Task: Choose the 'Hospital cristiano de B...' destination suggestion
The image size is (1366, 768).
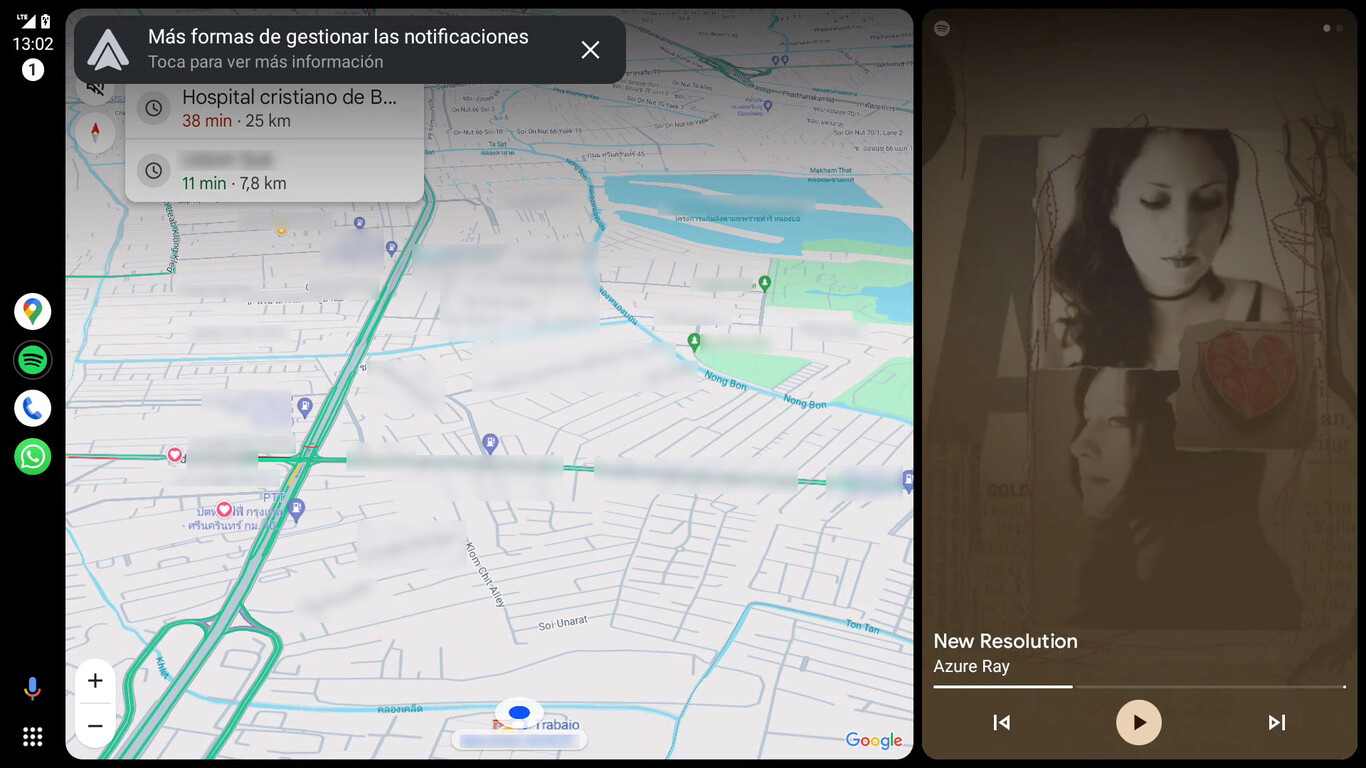Action: [274, 108]
